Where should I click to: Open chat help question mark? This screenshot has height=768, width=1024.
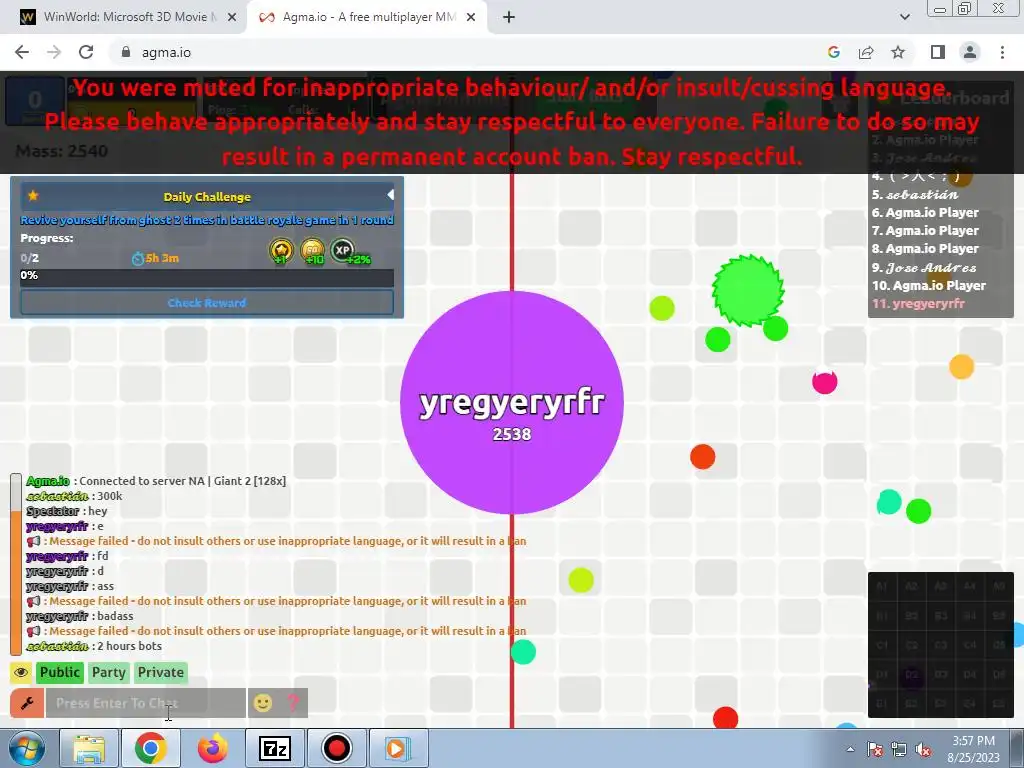pos(293,703)
